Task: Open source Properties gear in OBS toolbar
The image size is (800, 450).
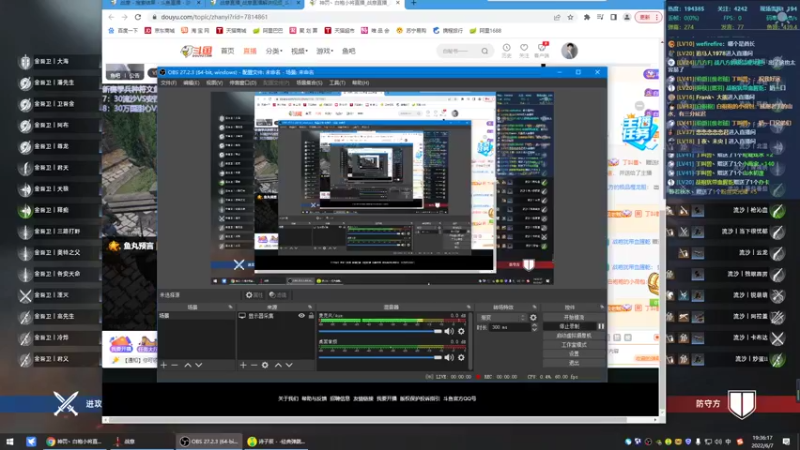Action: (254, 295)
